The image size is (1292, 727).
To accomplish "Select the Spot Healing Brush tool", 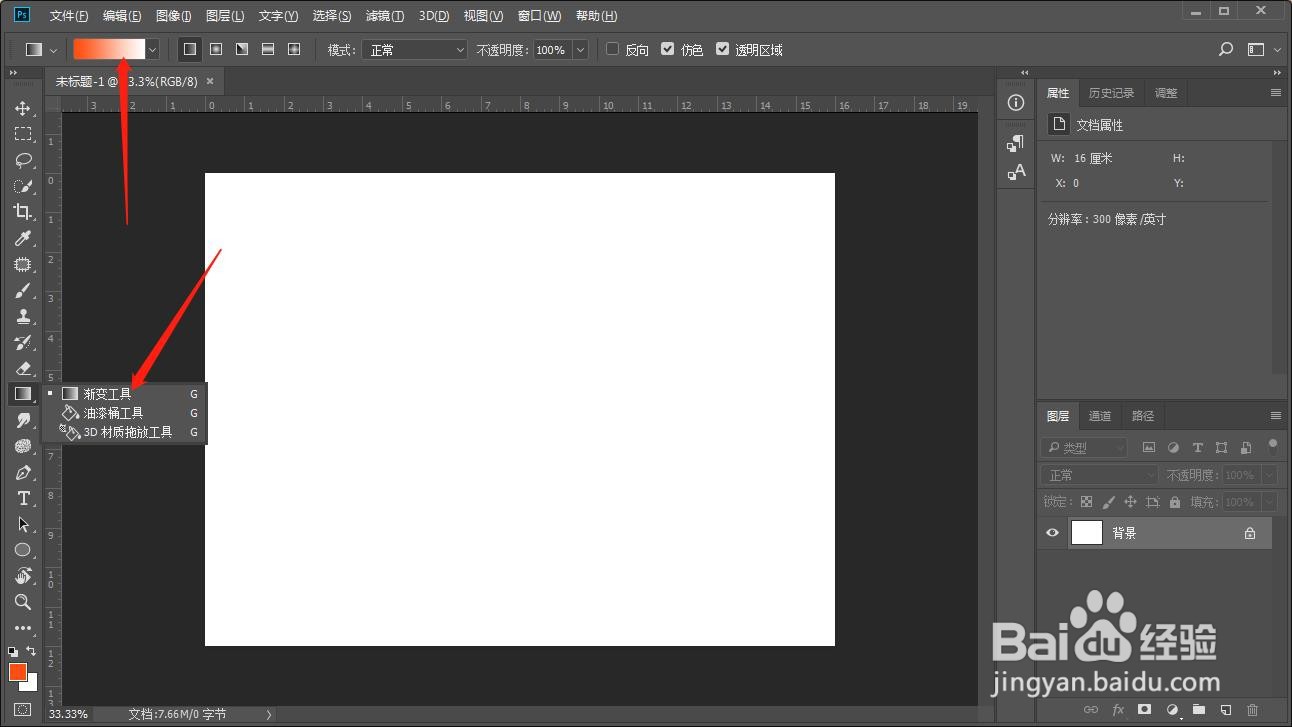I will click(x=23, y=264).
